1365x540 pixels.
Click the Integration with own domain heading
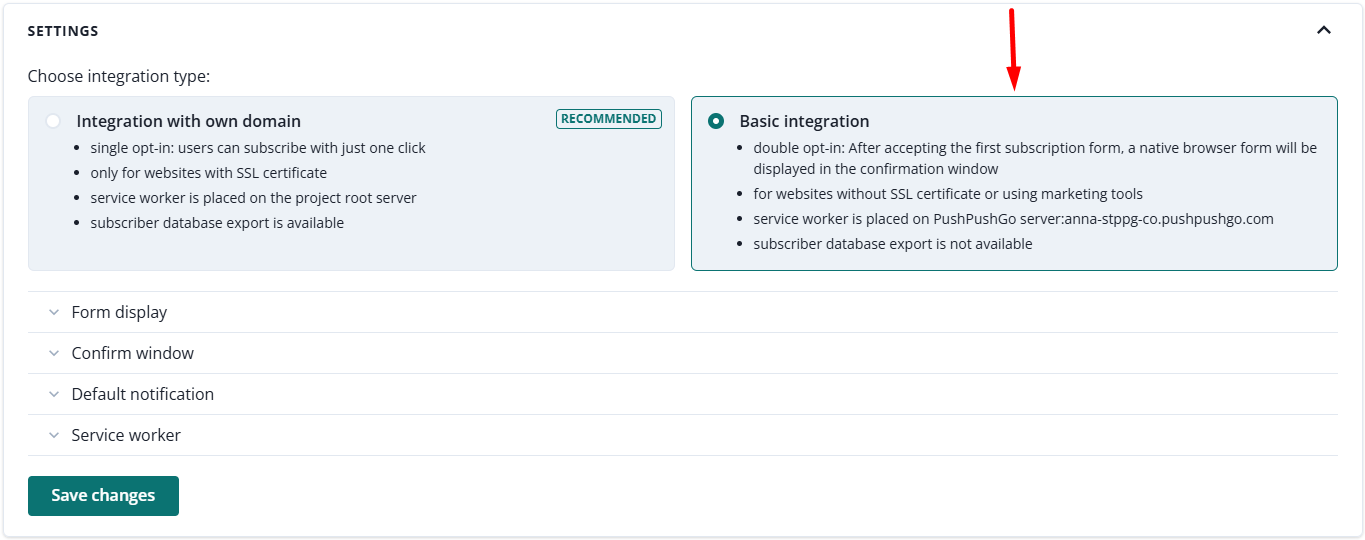click(x=188, y=121)
